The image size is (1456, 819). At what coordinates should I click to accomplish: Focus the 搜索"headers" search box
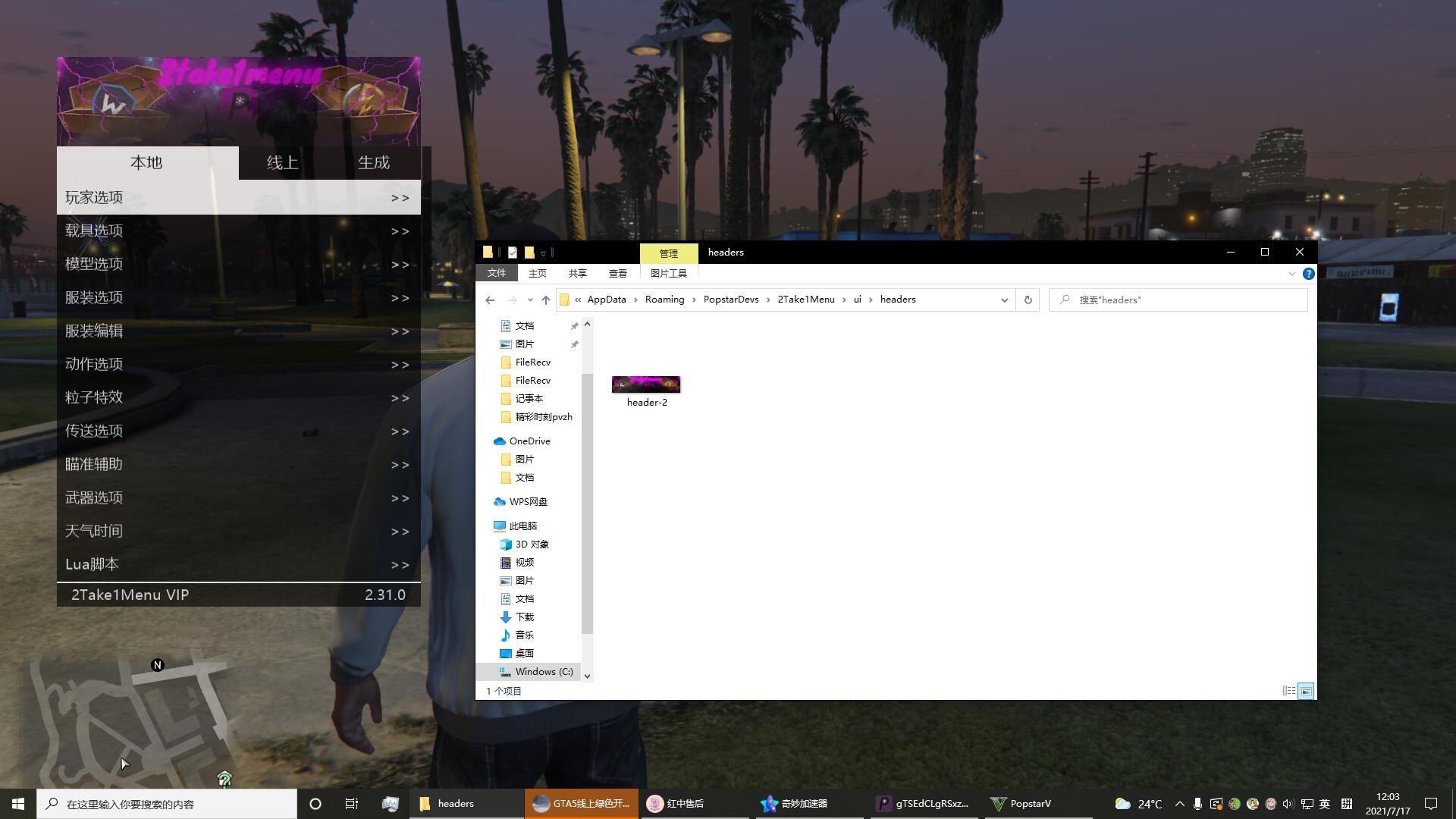point(1178,300)
